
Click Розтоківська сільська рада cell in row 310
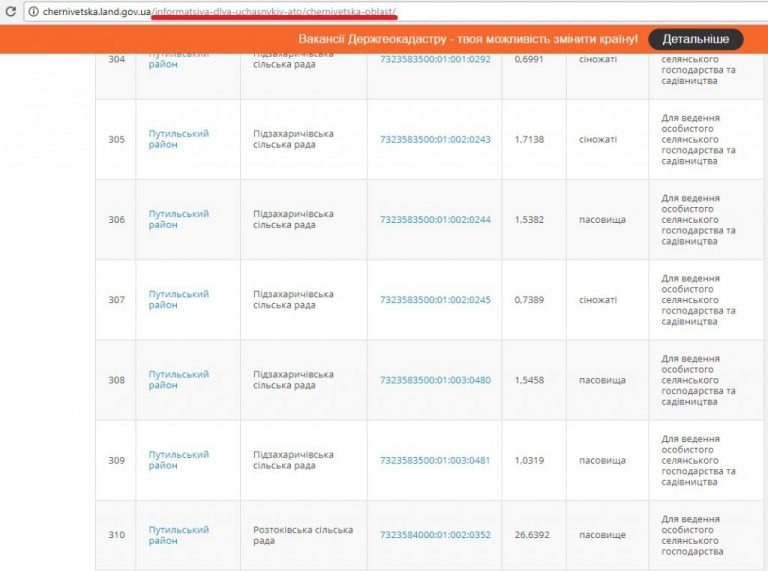click(x=302, y=535)
